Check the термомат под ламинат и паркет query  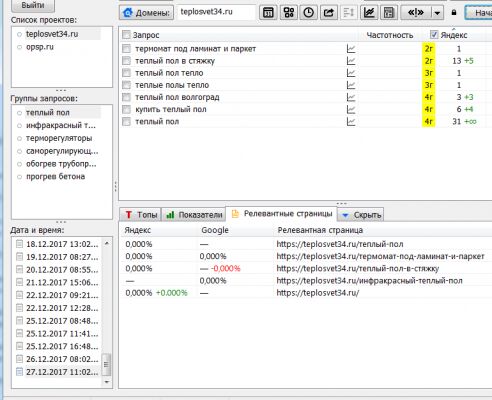coord(126,49)
